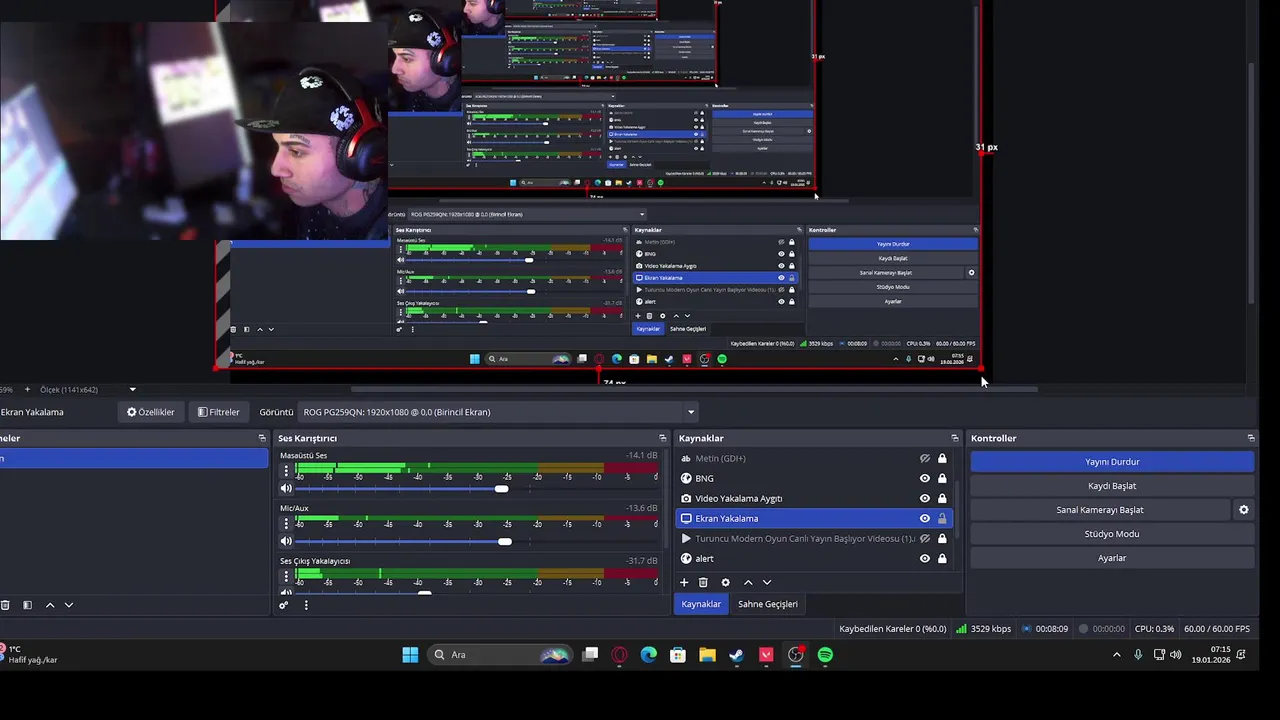Hide the Video Yakalama Aygıtı source
Screen dimensions: 1280x720
[925, 498]
